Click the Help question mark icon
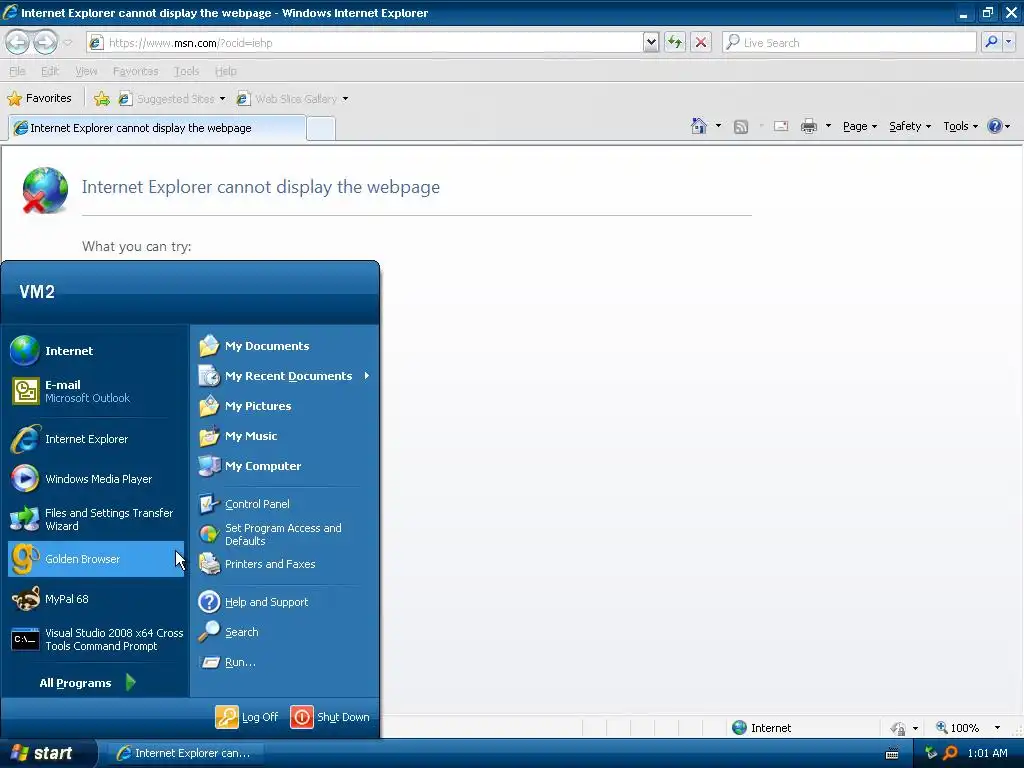This screenshot has width=1024, height=768. [994, 126]
